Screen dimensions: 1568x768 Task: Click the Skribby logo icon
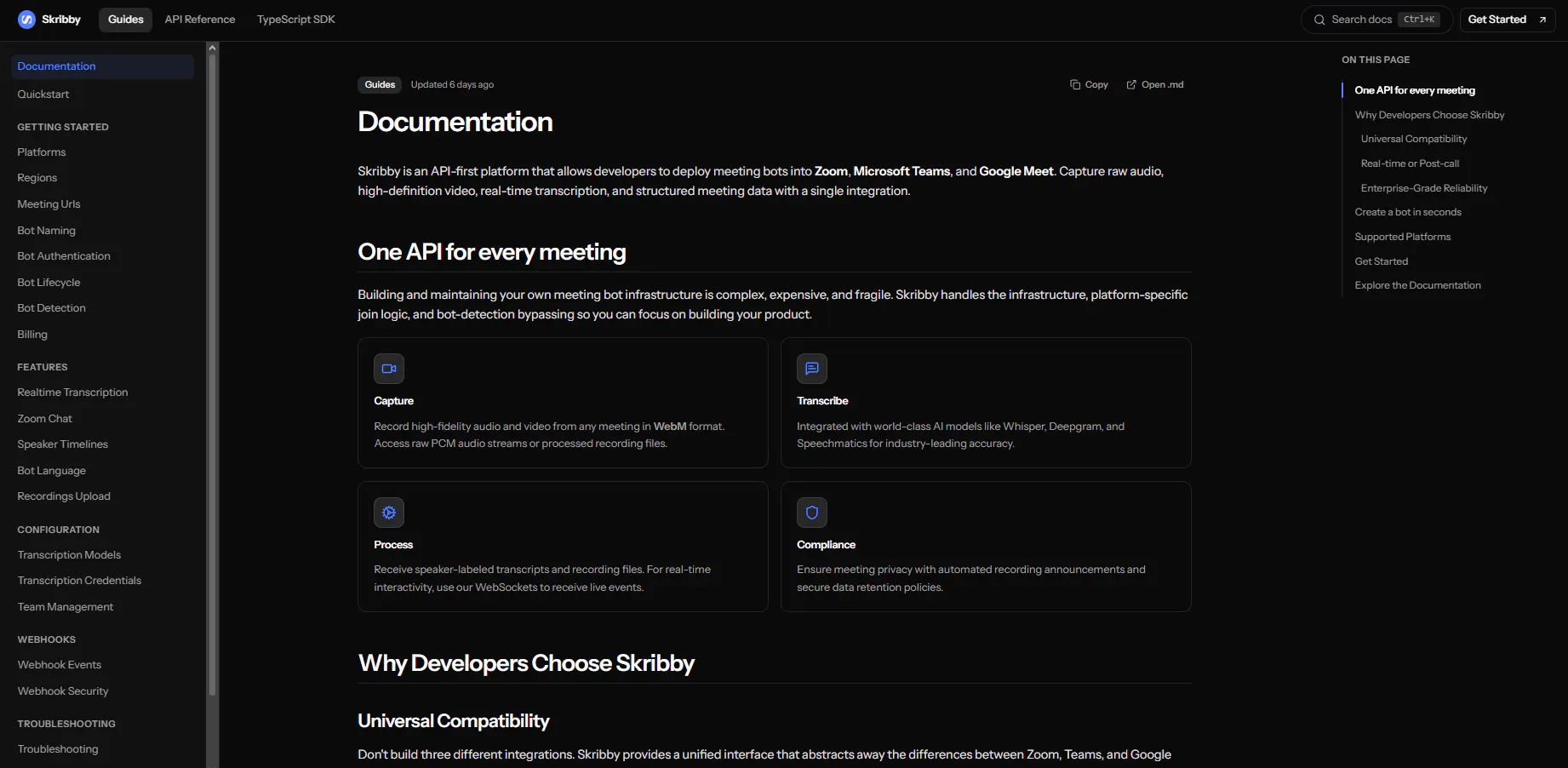tap(26, 20)
